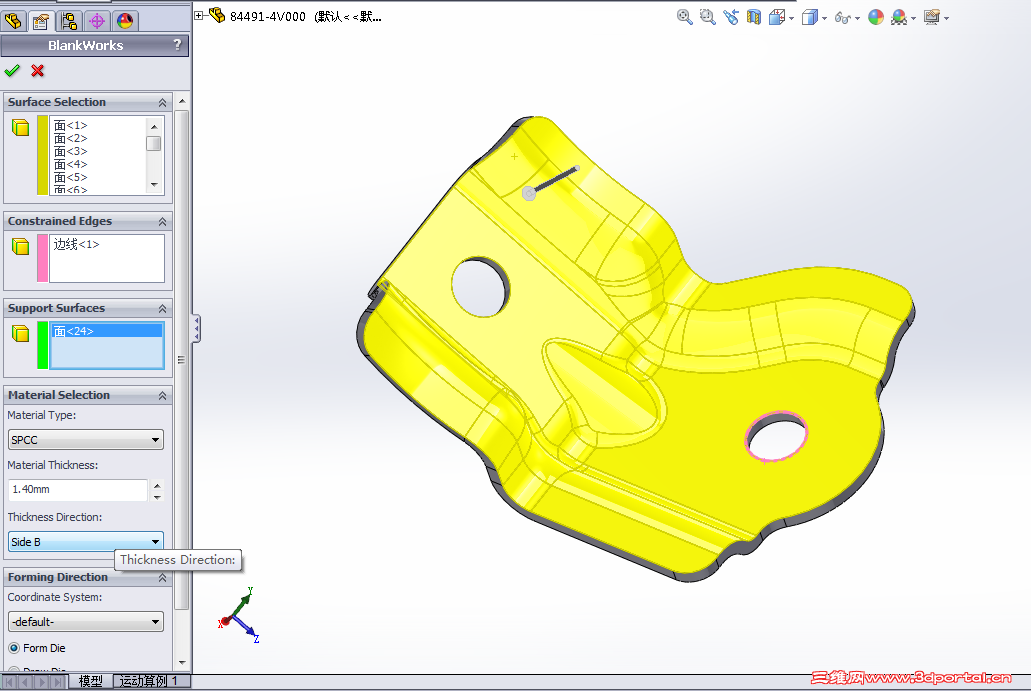Step to the previous bottom tab

(x=26, y=682)
